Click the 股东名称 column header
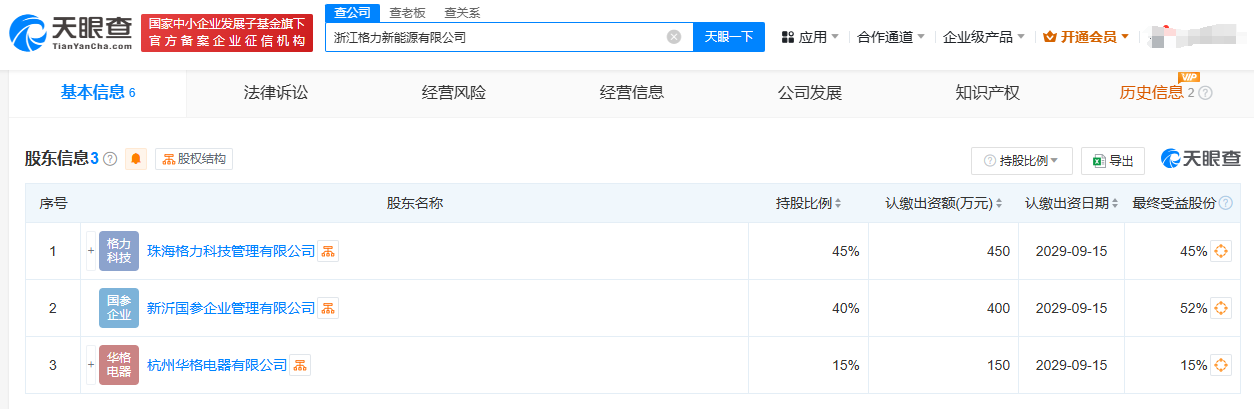This screenshot has width=1254, height=409. [x=415, y=203]
